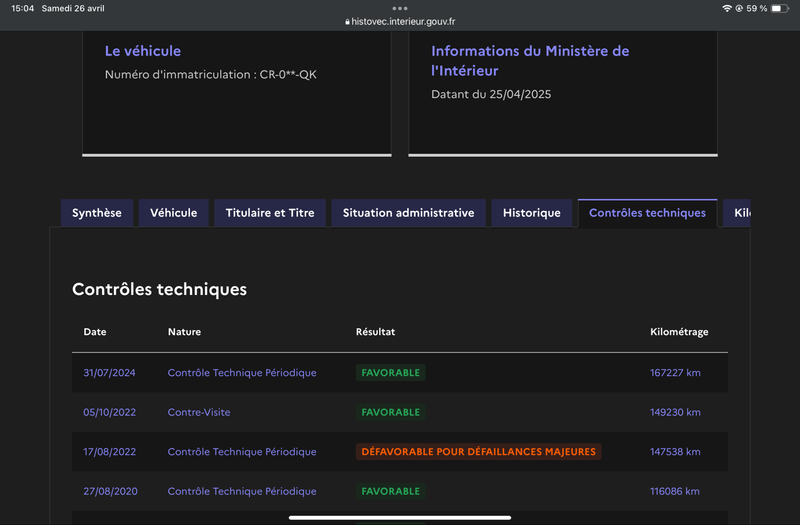This screenshot has width=800, height=525.
Task: Click Contrôle Technique Périodique in the 17/08/2022 row
Action: tap(242, 452)
